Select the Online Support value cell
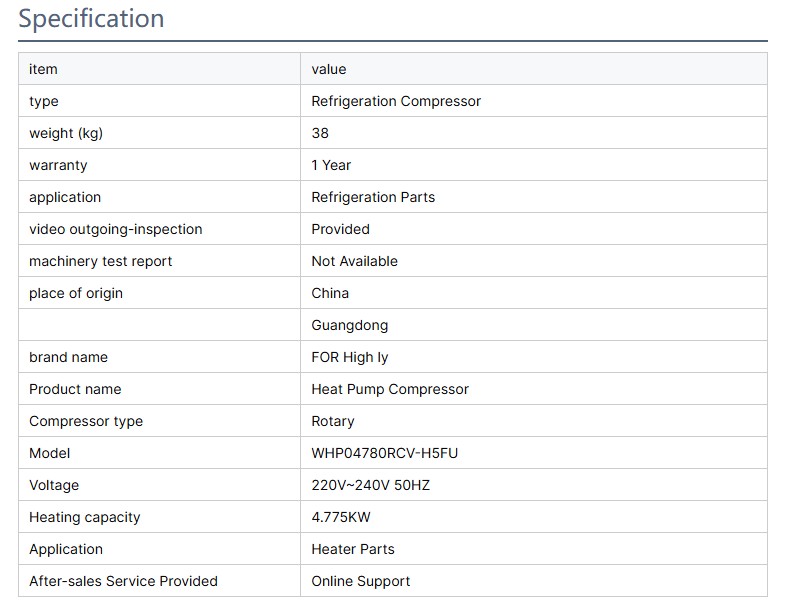 tap(361, 581)
